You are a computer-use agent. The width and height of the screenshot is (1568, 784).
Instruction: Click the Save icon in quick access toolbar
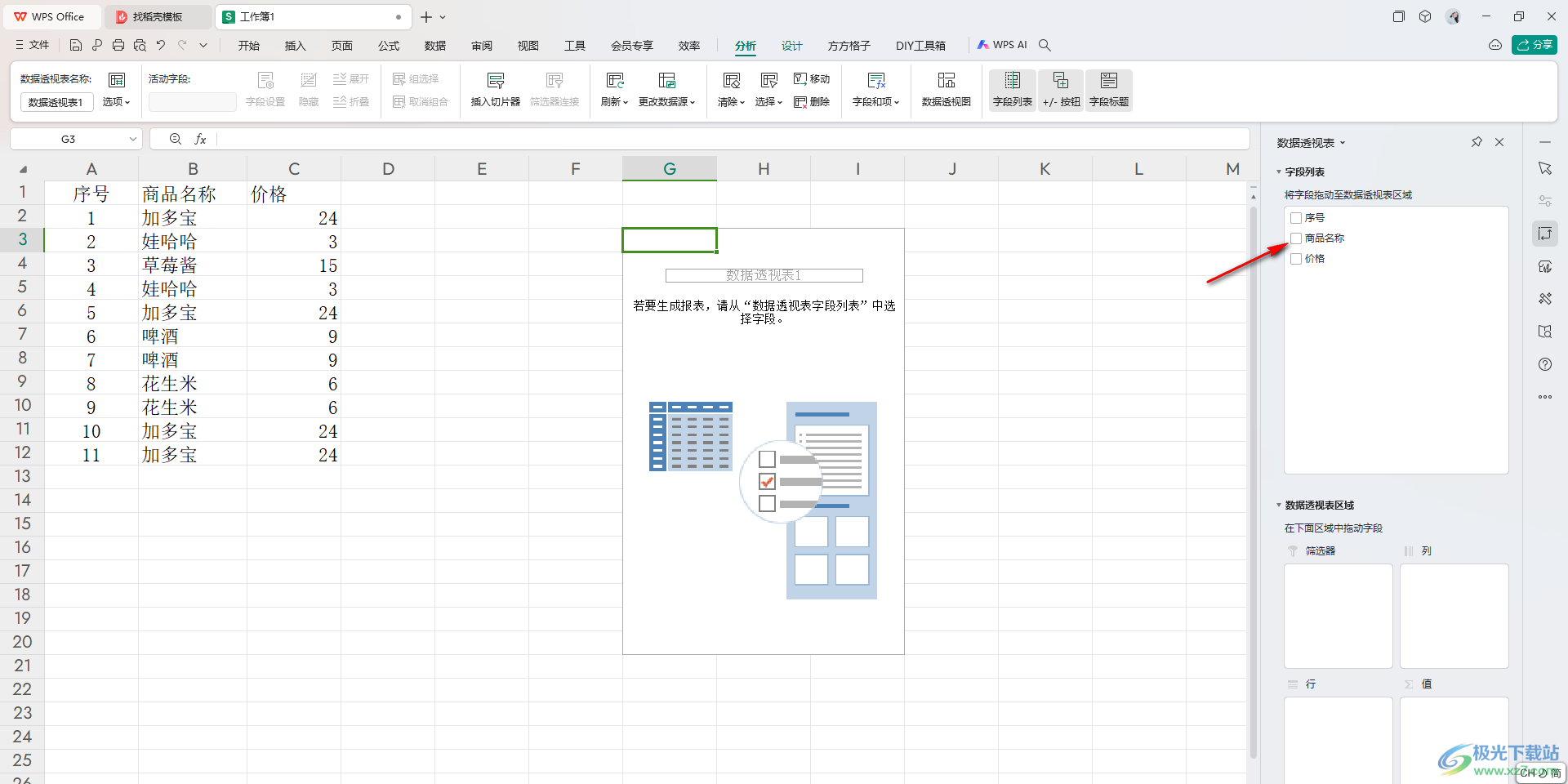76,45
